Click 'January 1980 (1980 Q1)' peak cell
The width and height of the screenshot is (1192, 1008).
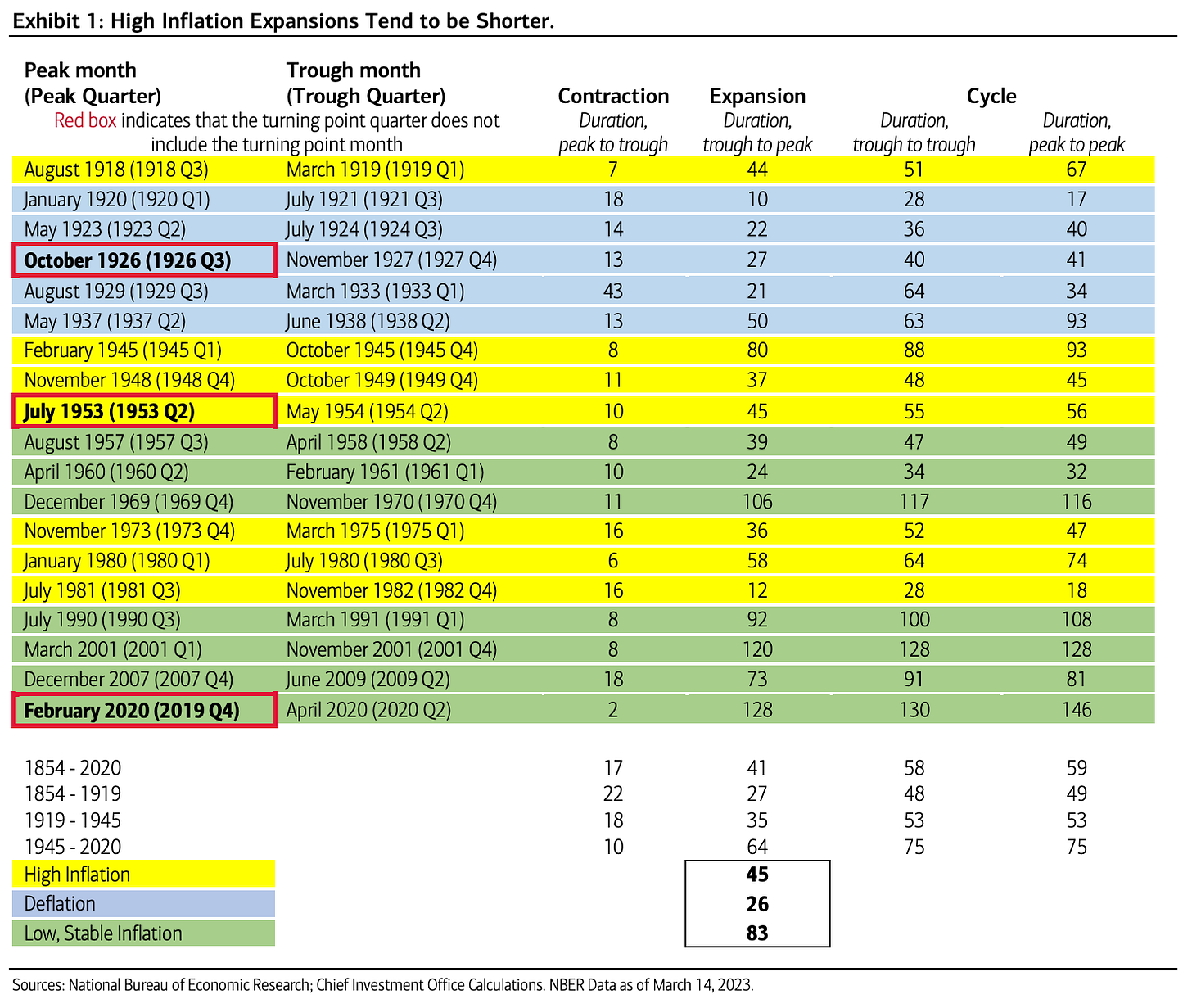[117, 560]
